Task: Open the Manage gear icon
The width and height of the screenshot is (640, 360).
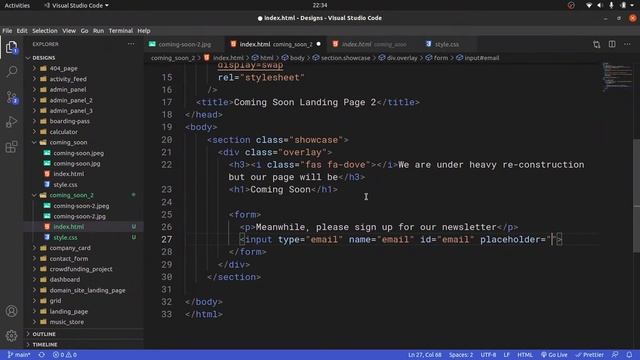Action: [11, 336]
